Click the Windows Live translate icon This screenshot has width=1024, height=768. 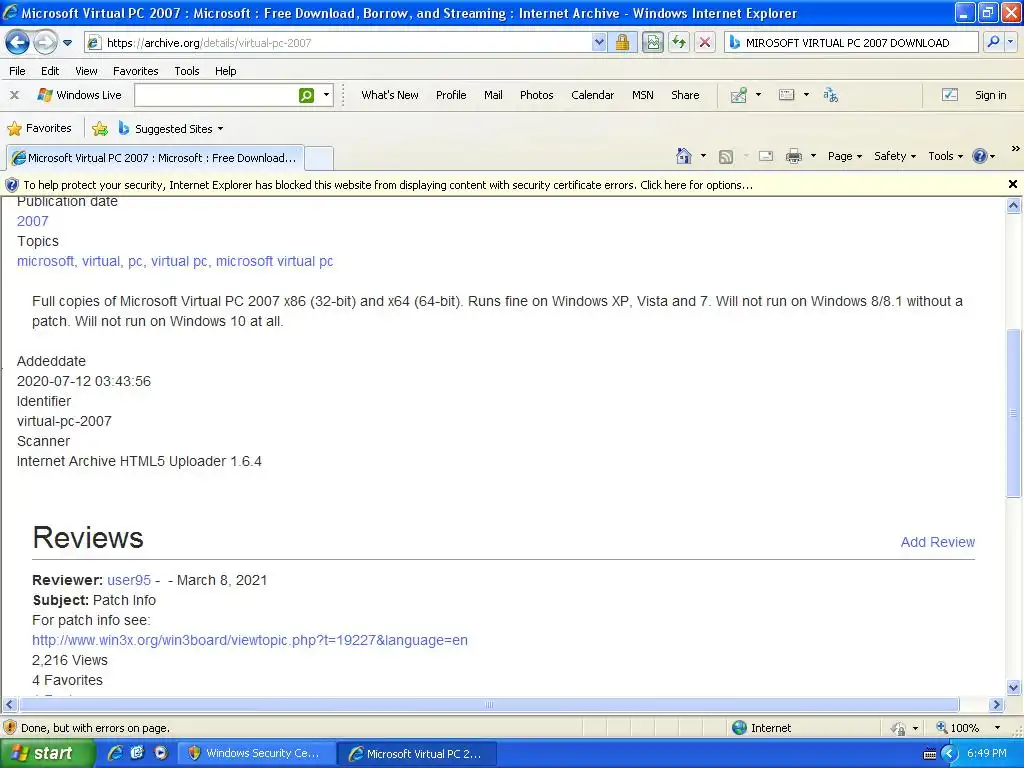pyautogui.click(x=830, y=95)
